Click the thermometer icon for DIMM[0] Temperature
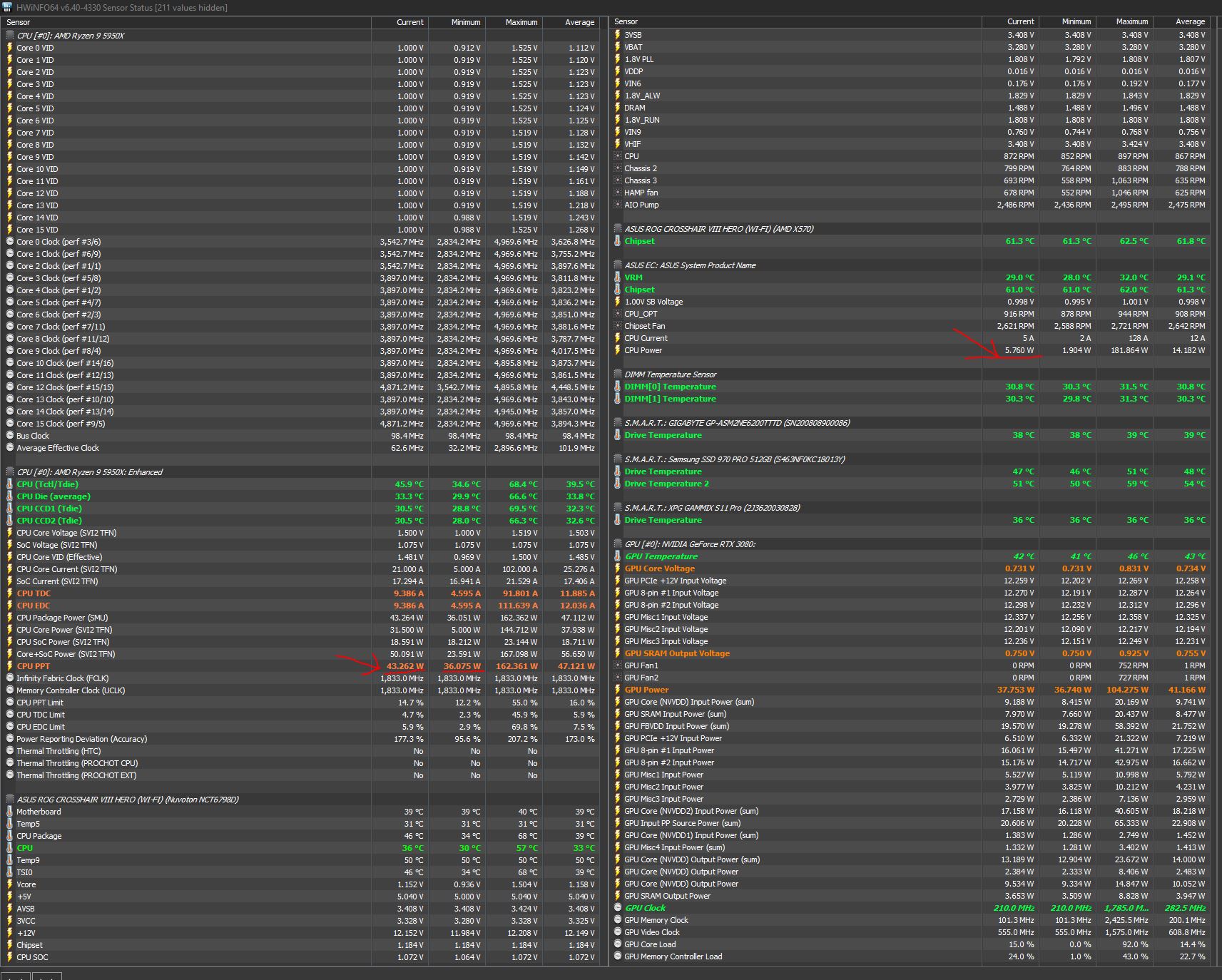1222x980 pixels. click(618, 387)
